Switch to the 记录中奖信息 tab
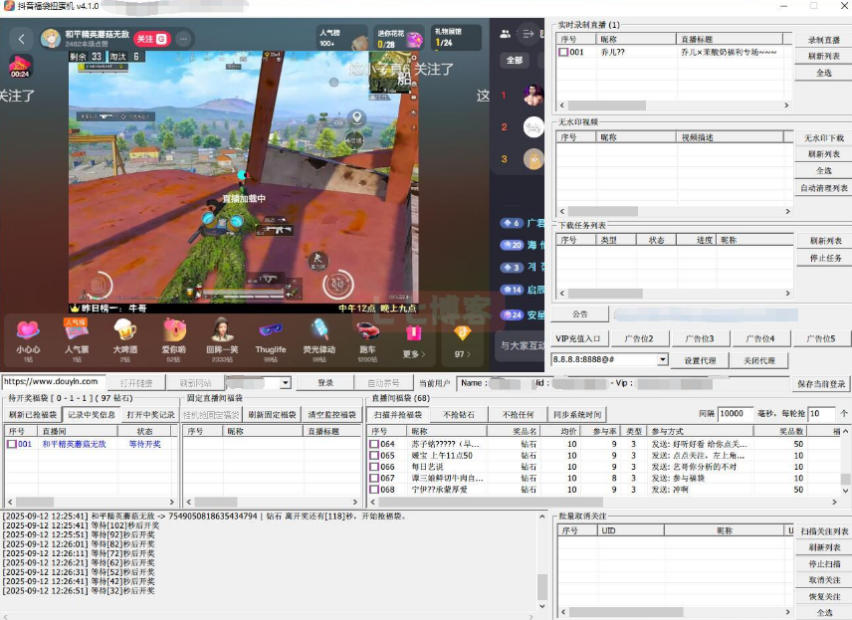852x620 pixels. (91, 414)
